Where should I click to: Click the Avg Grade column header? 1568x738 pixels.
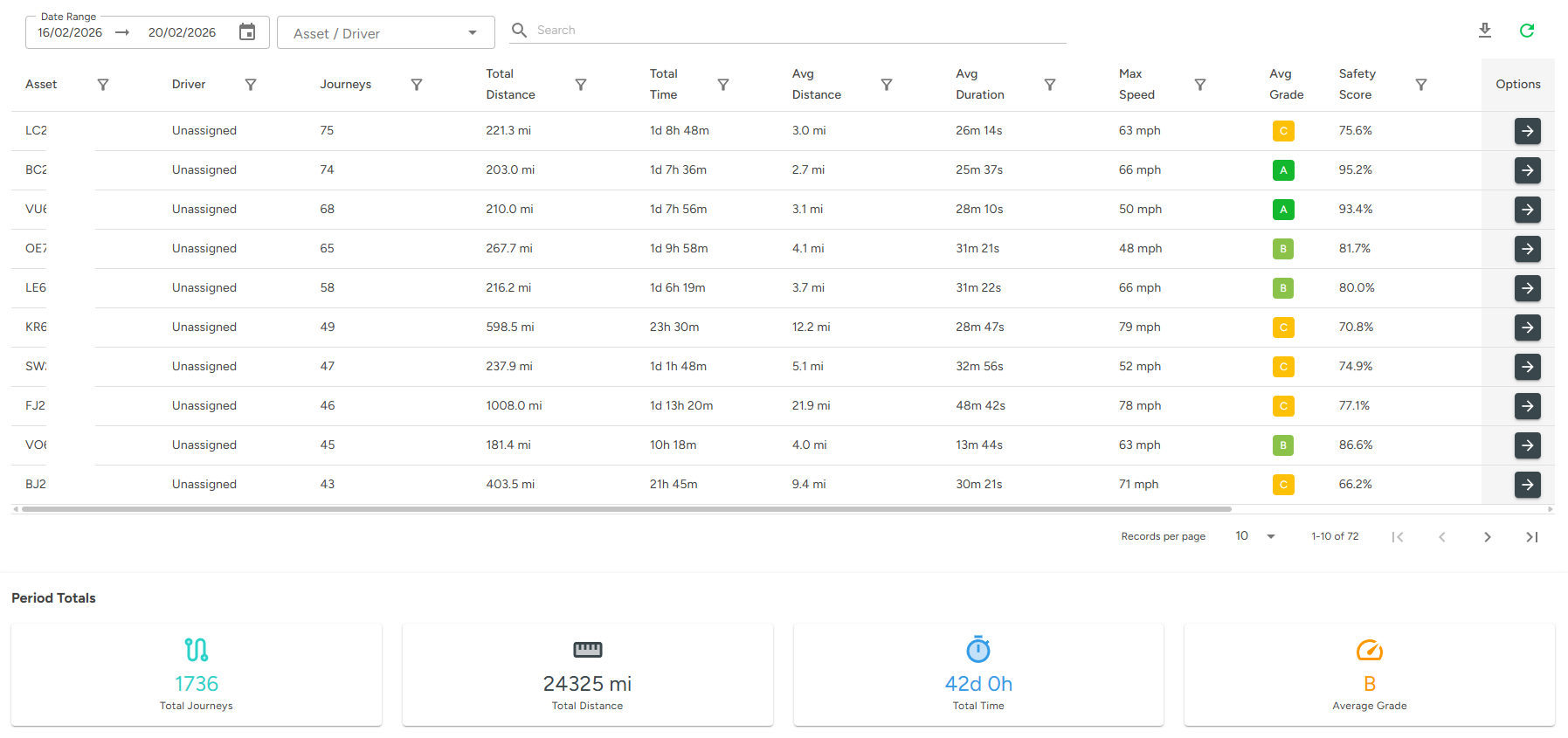[1287, 85]
